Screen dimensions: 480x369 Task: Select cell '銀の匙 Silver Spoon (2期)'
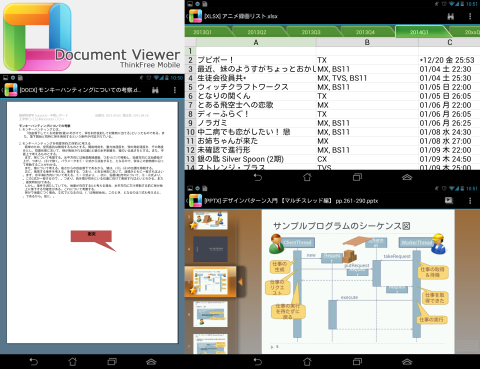click(256, 159)
